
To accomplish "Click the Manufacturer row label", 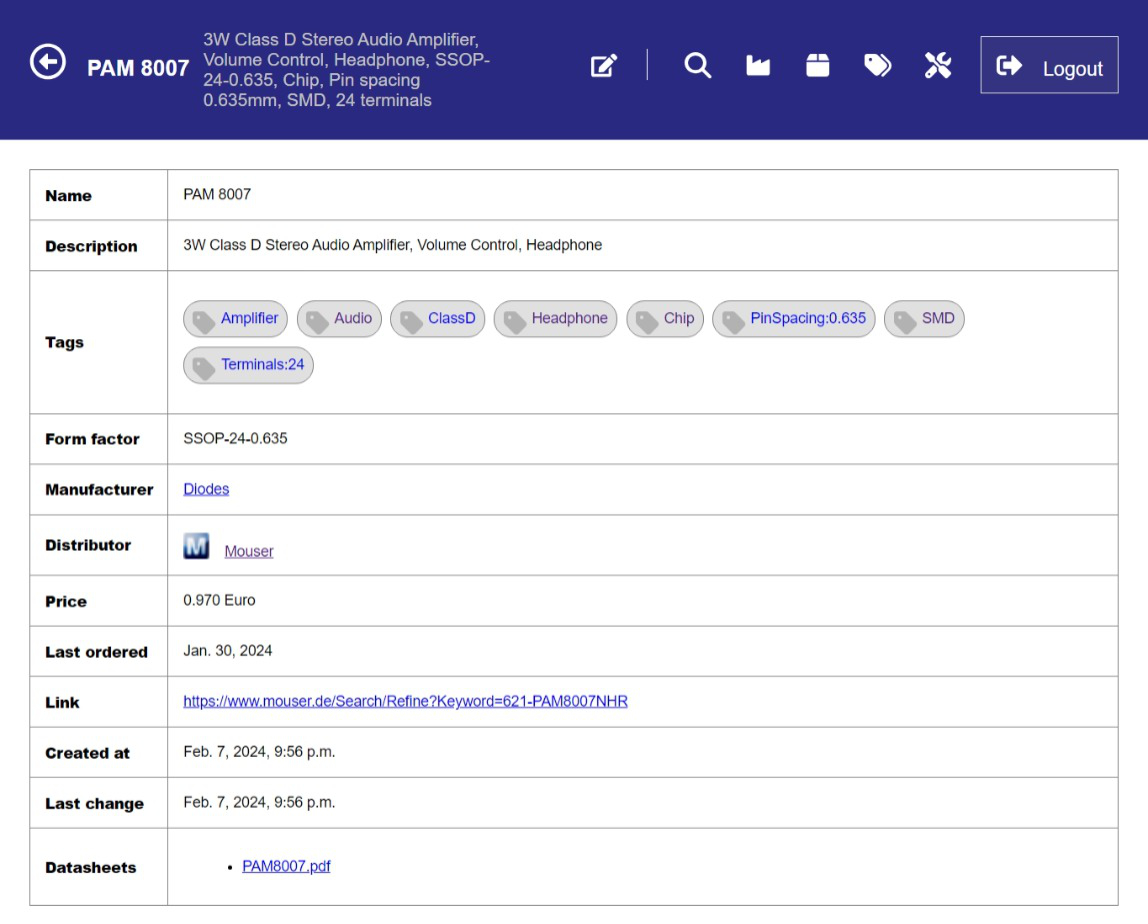I will click(x=99, y=489).
